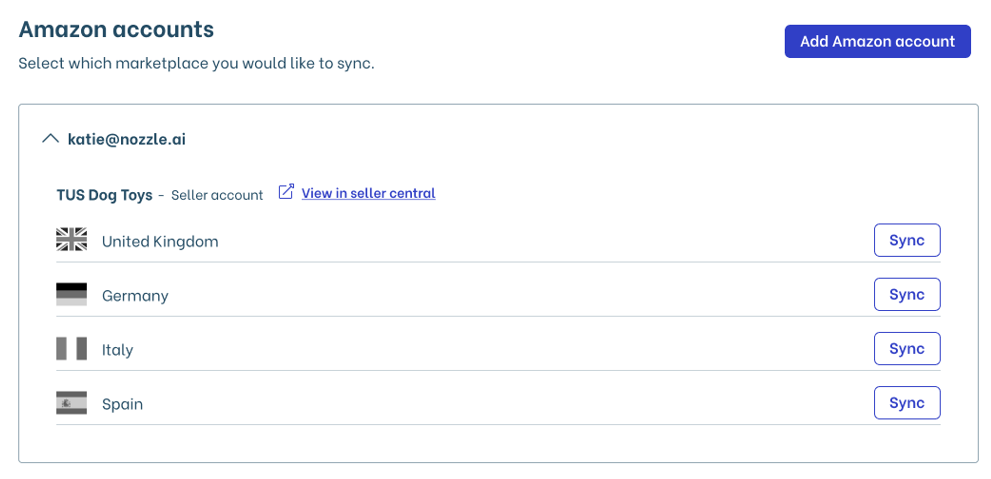Click the United Kingdom flag icon
The image size is (991, 479).
click(72, 240)
